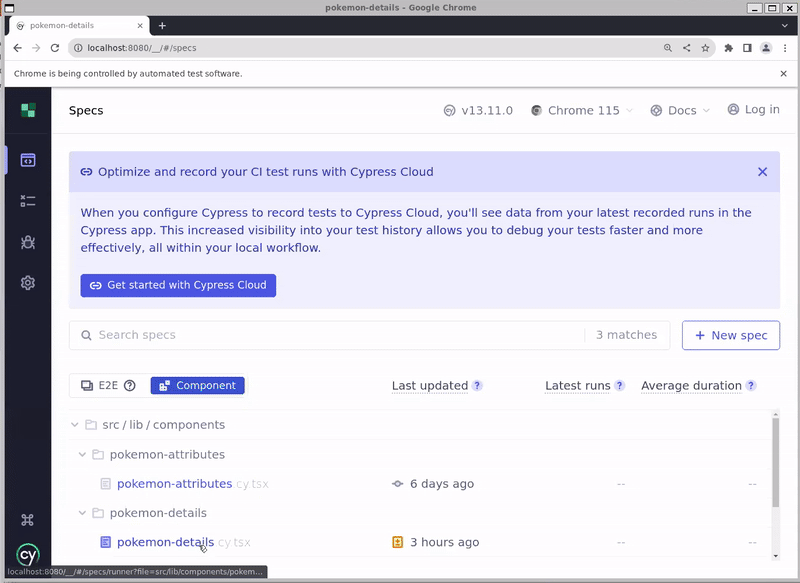Click the New spec button
Viewport: 800px width, 583px height.
coord(731,335)
